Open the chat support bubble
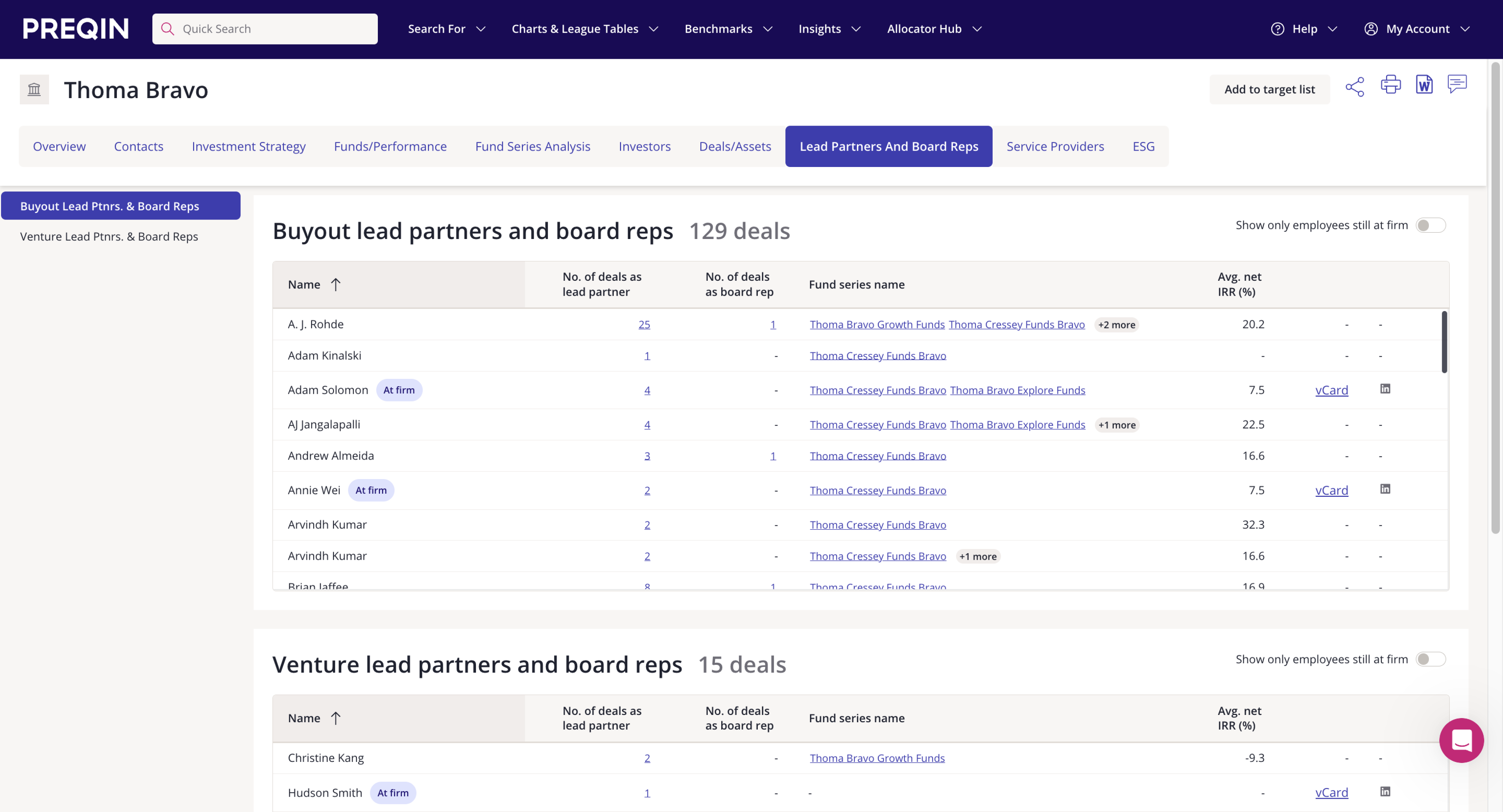This screenshot has height=812, width=1503. tap(1461, 740)
